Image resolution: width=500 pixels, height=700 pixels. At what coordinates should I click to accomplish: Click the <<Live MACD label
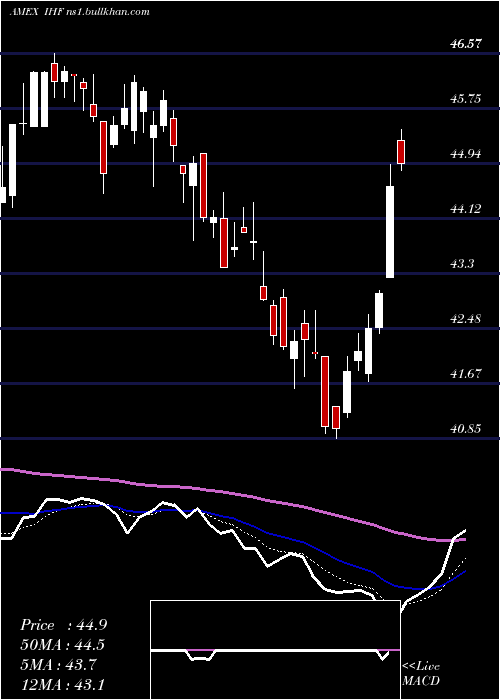click(x=421, y=674)
